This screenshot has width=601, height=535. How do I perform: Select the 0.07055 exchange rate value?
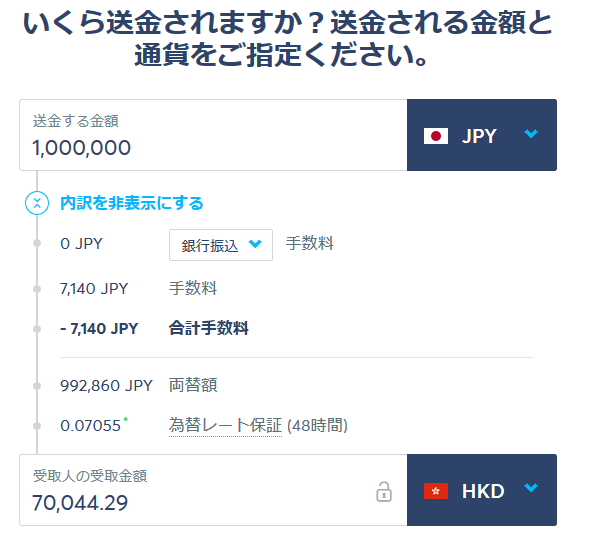(88, 426)
